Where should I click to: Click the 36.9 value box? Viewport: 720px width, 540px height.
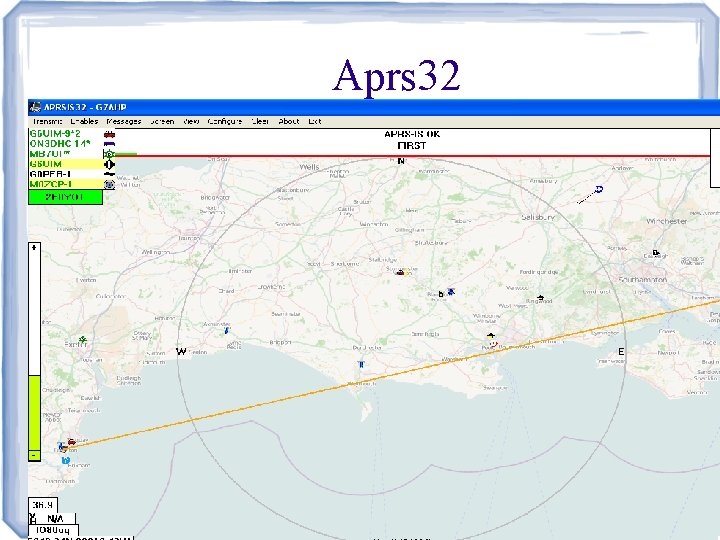(43, 505)
